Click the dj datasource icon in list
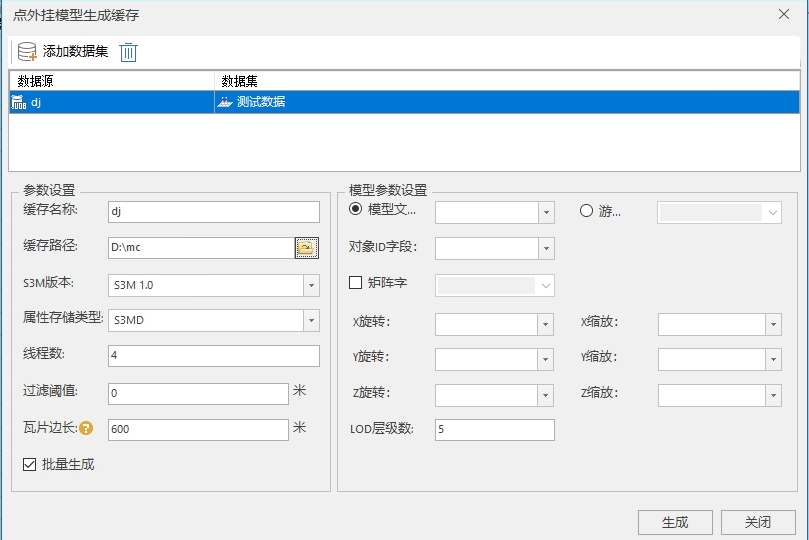Image resolution: width=809 pixels, height=540 pixels. [x=19, y=102]
